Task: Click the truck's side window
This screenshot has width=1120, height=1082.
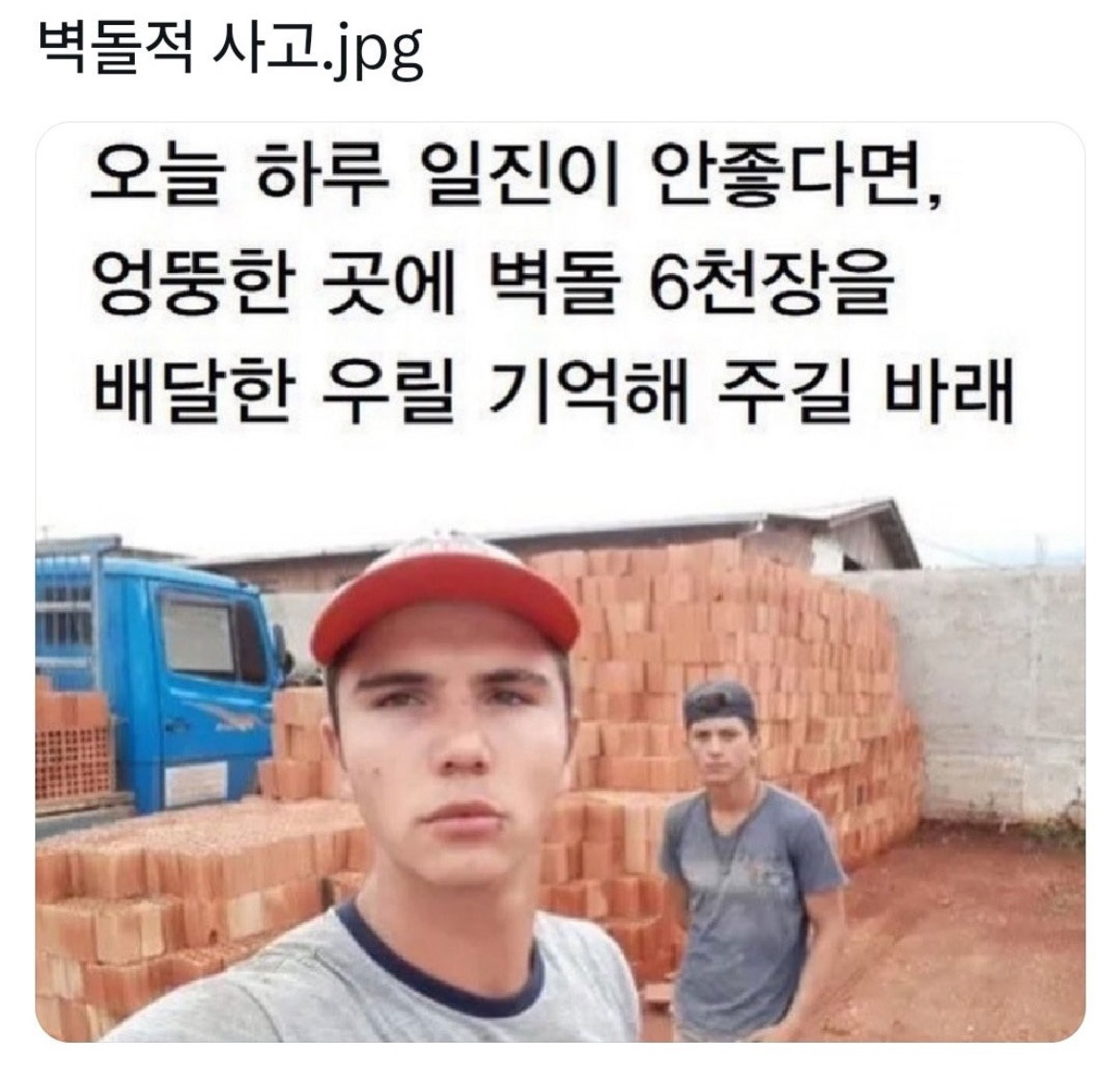Action: 198,635
